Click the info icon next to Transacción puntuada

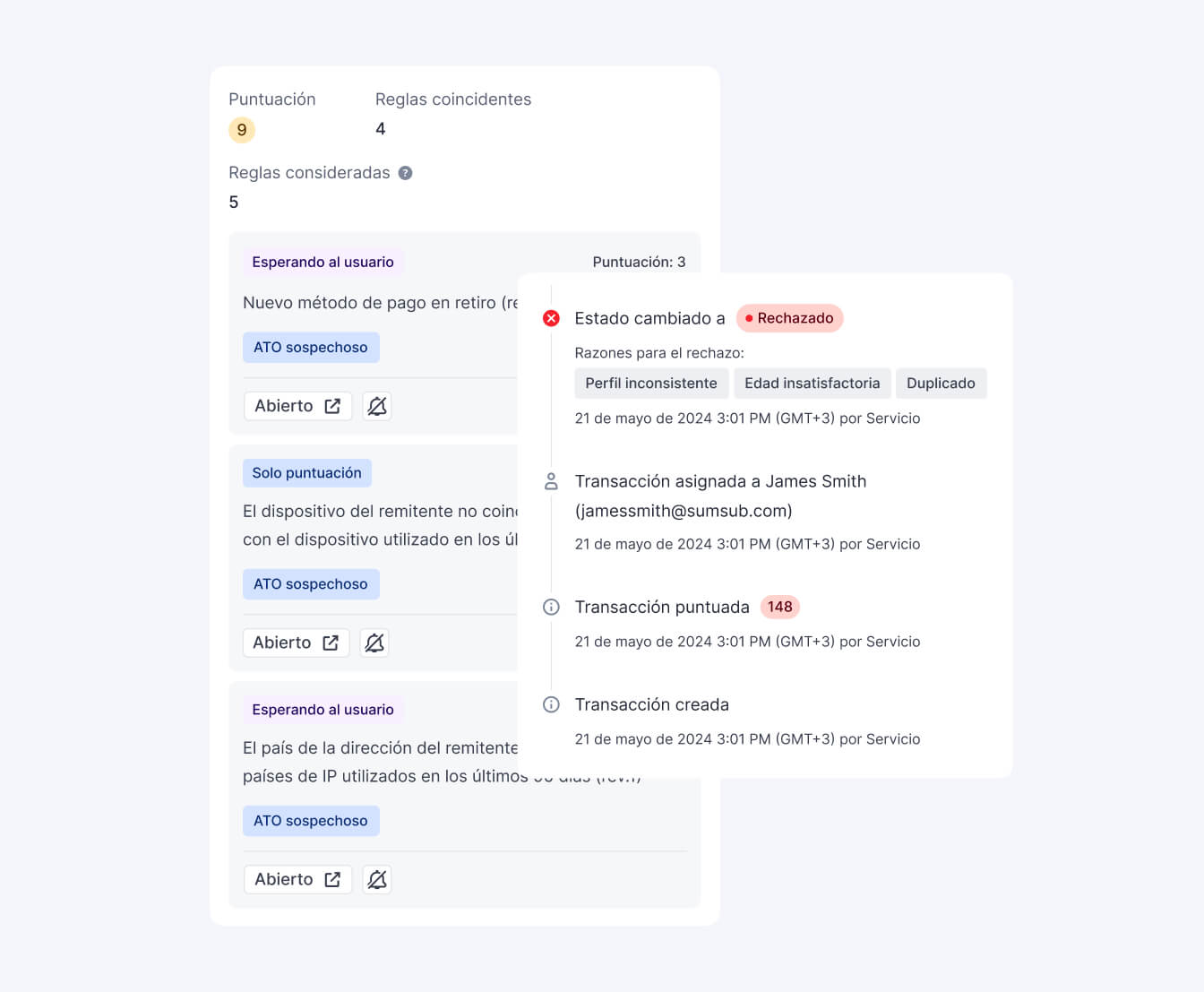(552, 607)
